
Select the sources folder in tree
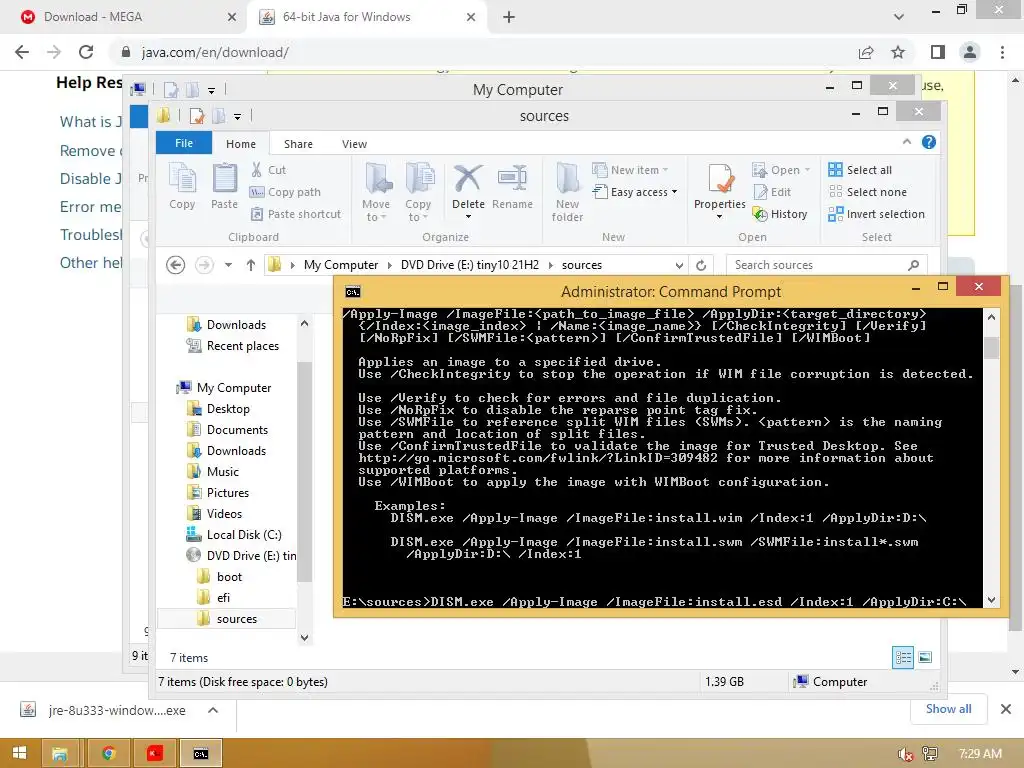(227, 618)
